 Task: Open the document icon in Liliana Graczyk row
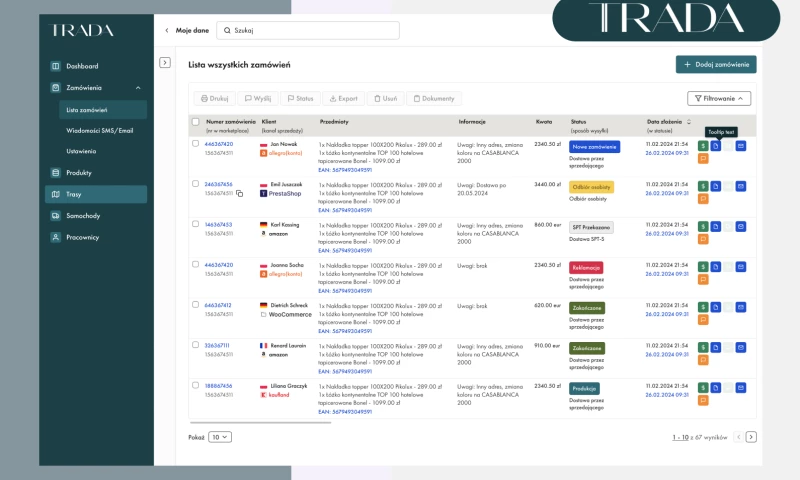point(716,388)
